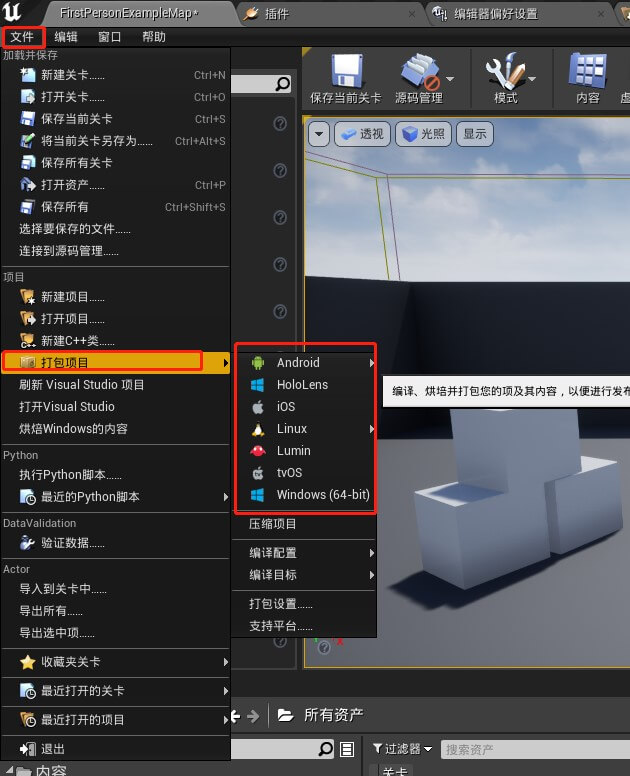Open 打包设置 from the submenu
Screen dimensions: 630x776
click(304, 604)
